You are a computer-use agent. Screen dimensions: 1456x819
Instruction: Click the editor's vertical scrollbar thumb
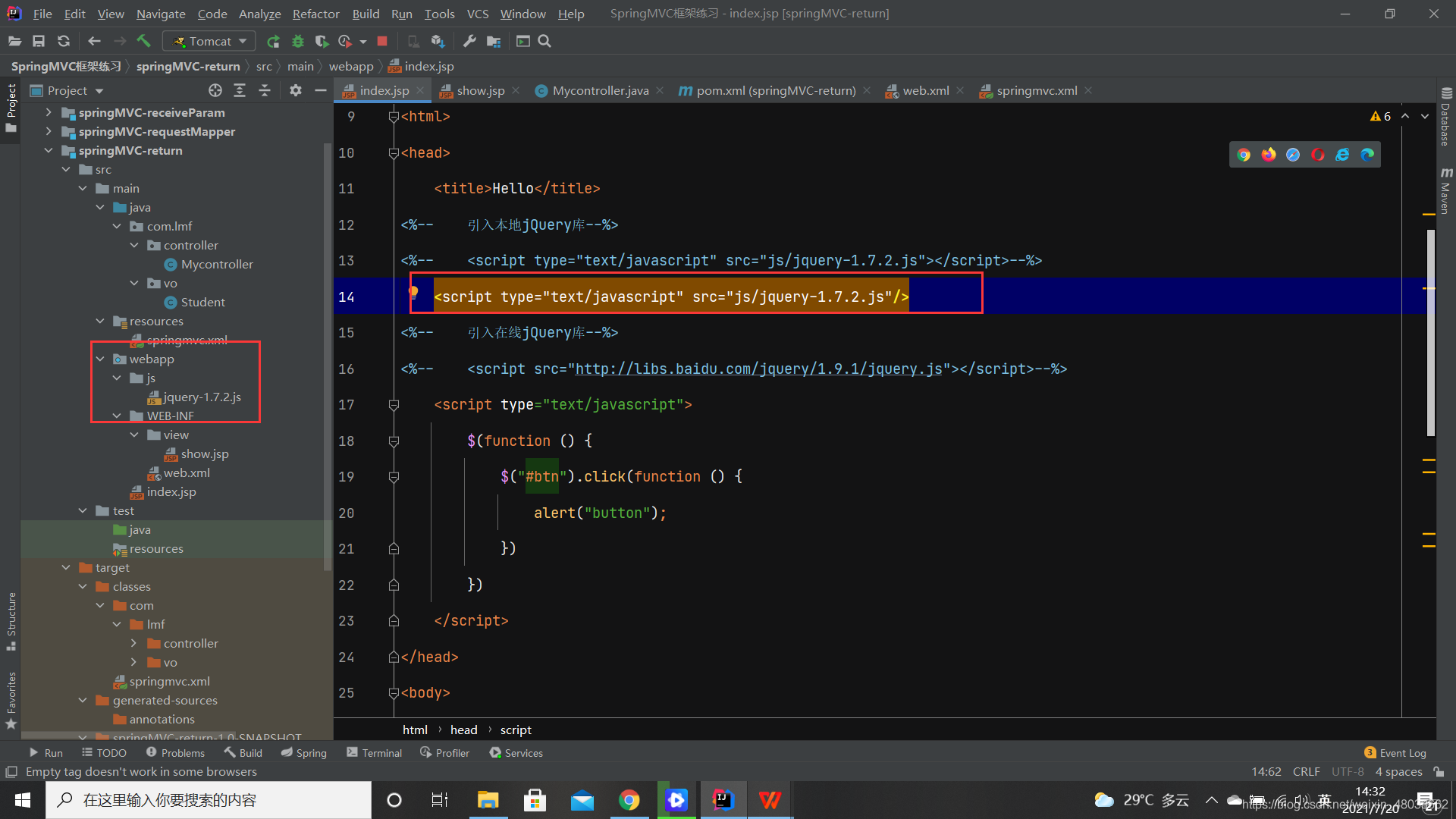[1430, 334]
